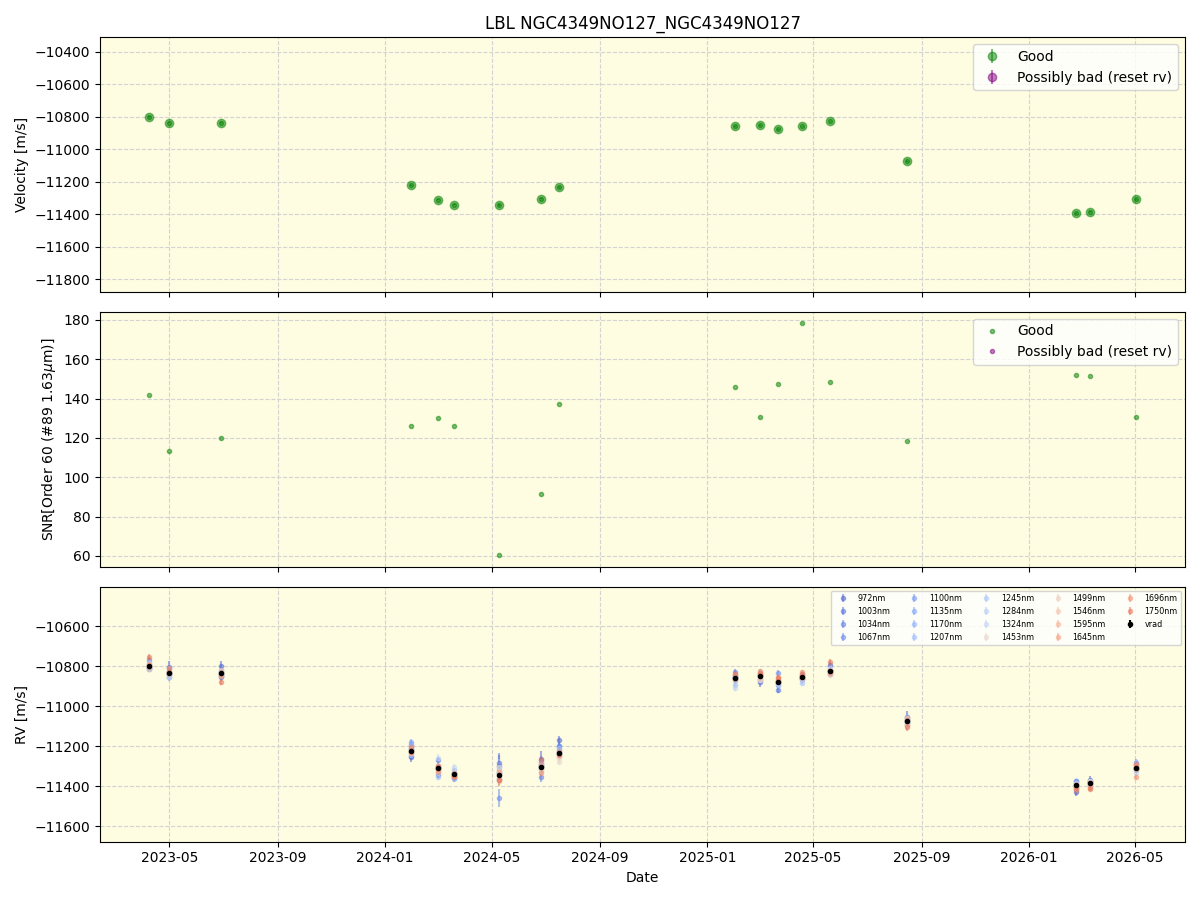This screenshot has height=900, width=1200.
Task: Click the purple Possibly bad marker in velocity legend
Action: [992, 77]
